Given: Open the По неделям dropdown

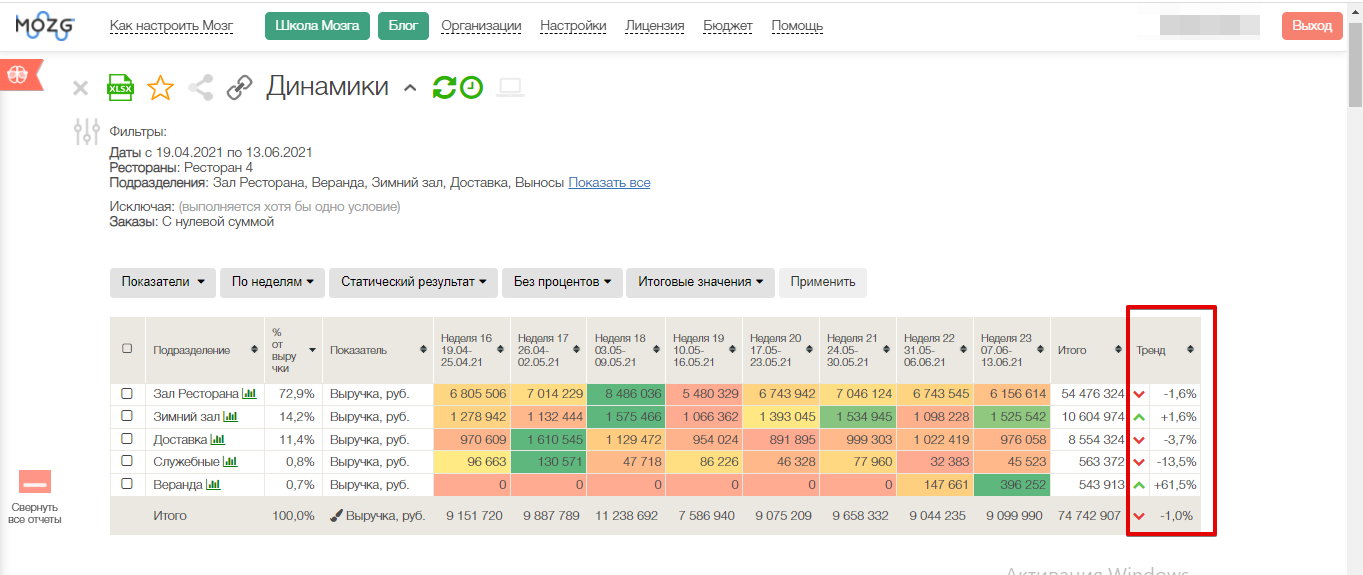Looking at the screenshot, I should click(x=273, y=282).
